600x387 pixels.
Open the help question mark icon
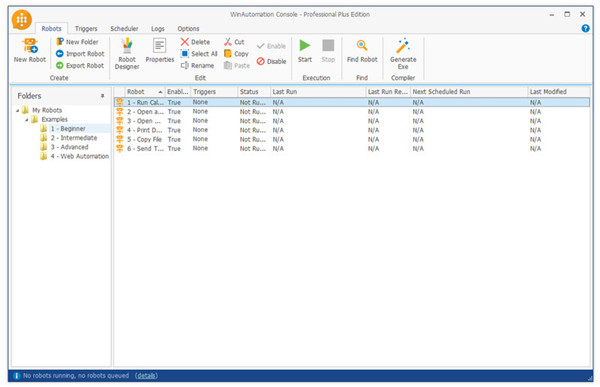point(585,28)
